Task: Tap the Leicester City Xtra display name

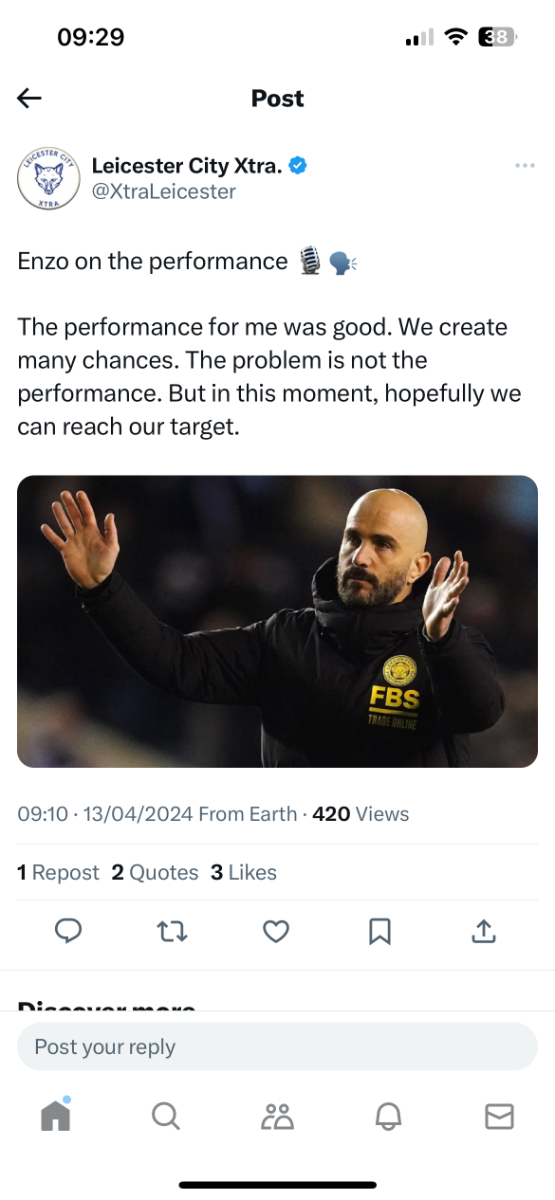Action: [x=187, y=166]
